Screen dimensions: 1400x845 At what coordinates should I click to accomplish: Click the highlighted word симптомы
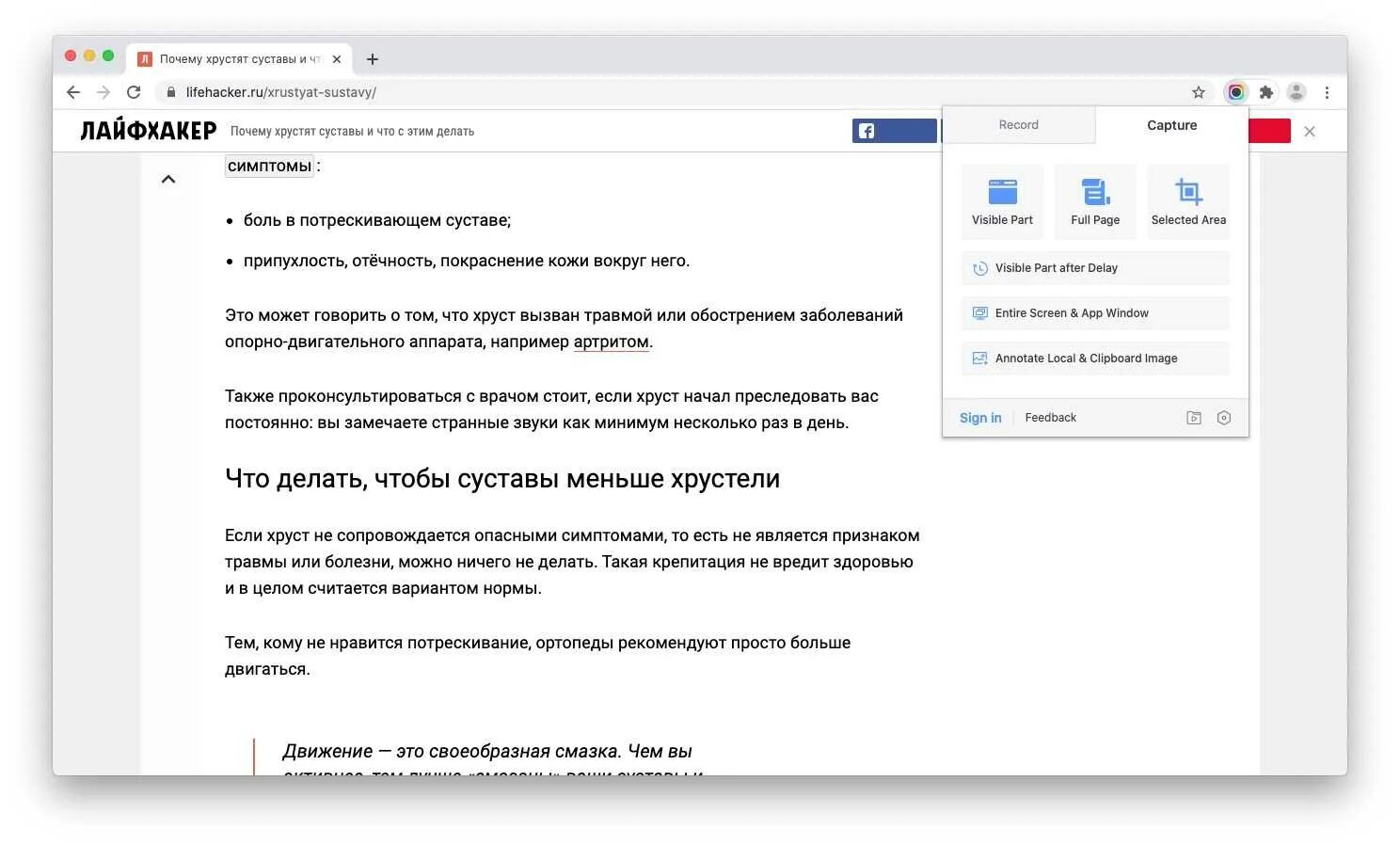pos(269,167)
